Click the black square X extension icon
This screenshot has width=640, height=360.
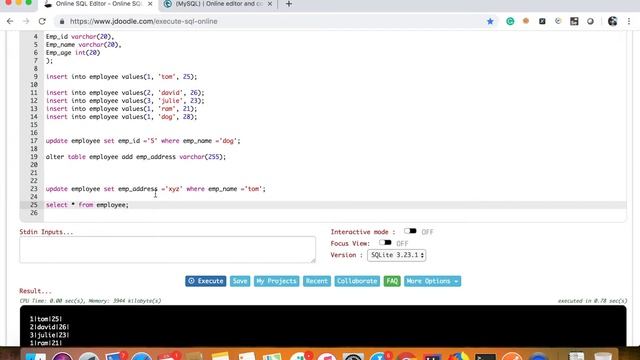coord(542,21)
